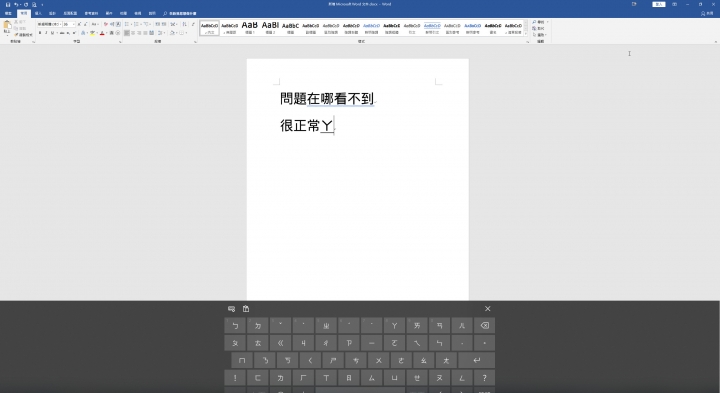720x393 pixels.
Task: Apply the Heading 1 style
Action: 250,28
